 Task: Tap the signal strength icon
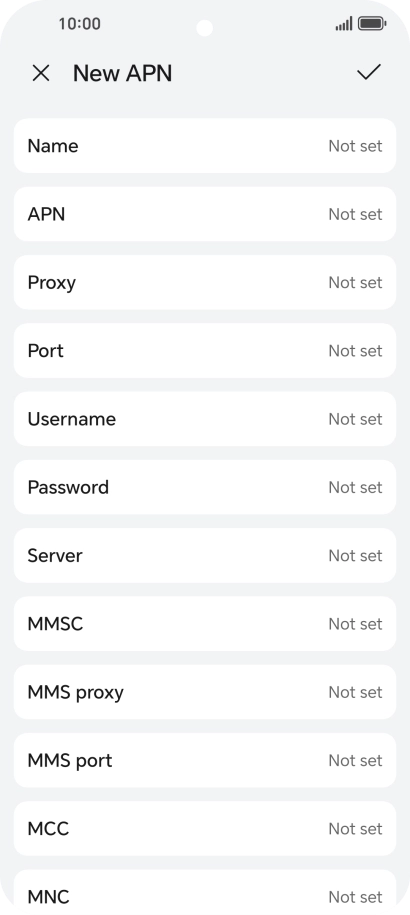pyautogui.click(x=344, y=24)
